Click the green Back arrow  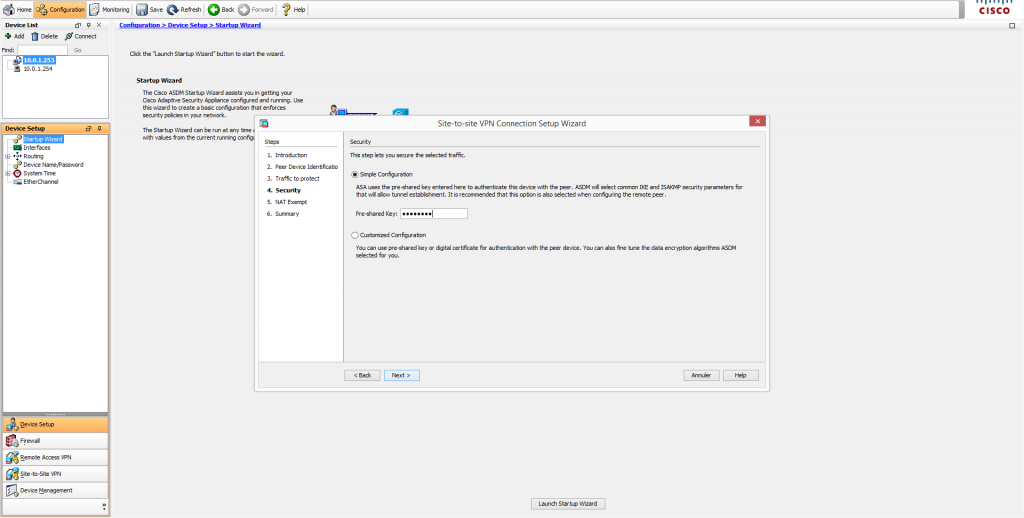point(221,9)
